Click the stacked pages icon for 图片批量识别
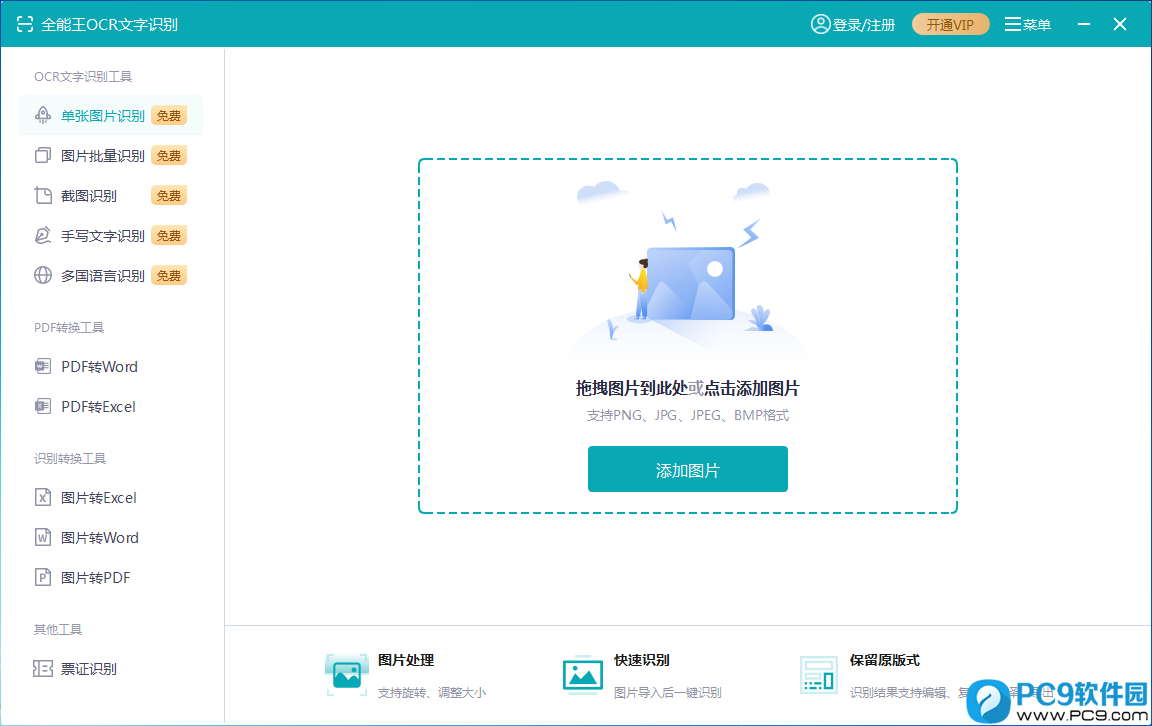1152x726 pixels. coord(43,156)
